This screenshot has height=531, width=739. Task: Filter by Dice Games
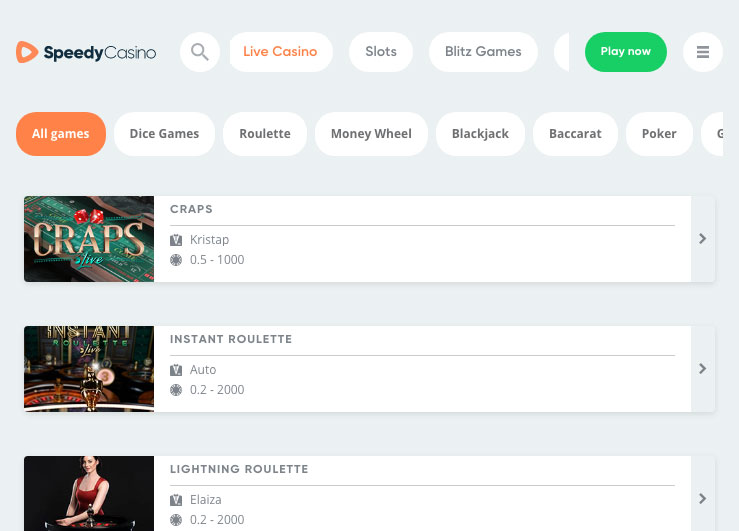164,134
